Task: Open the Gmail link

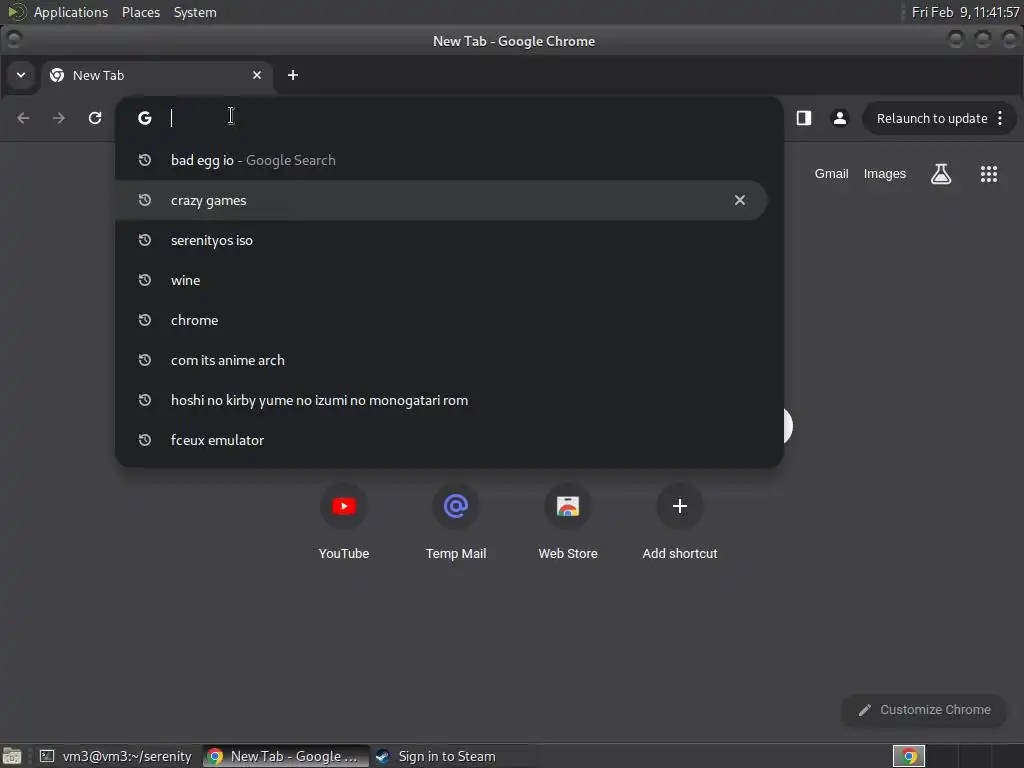Action: tap(831, 174)
